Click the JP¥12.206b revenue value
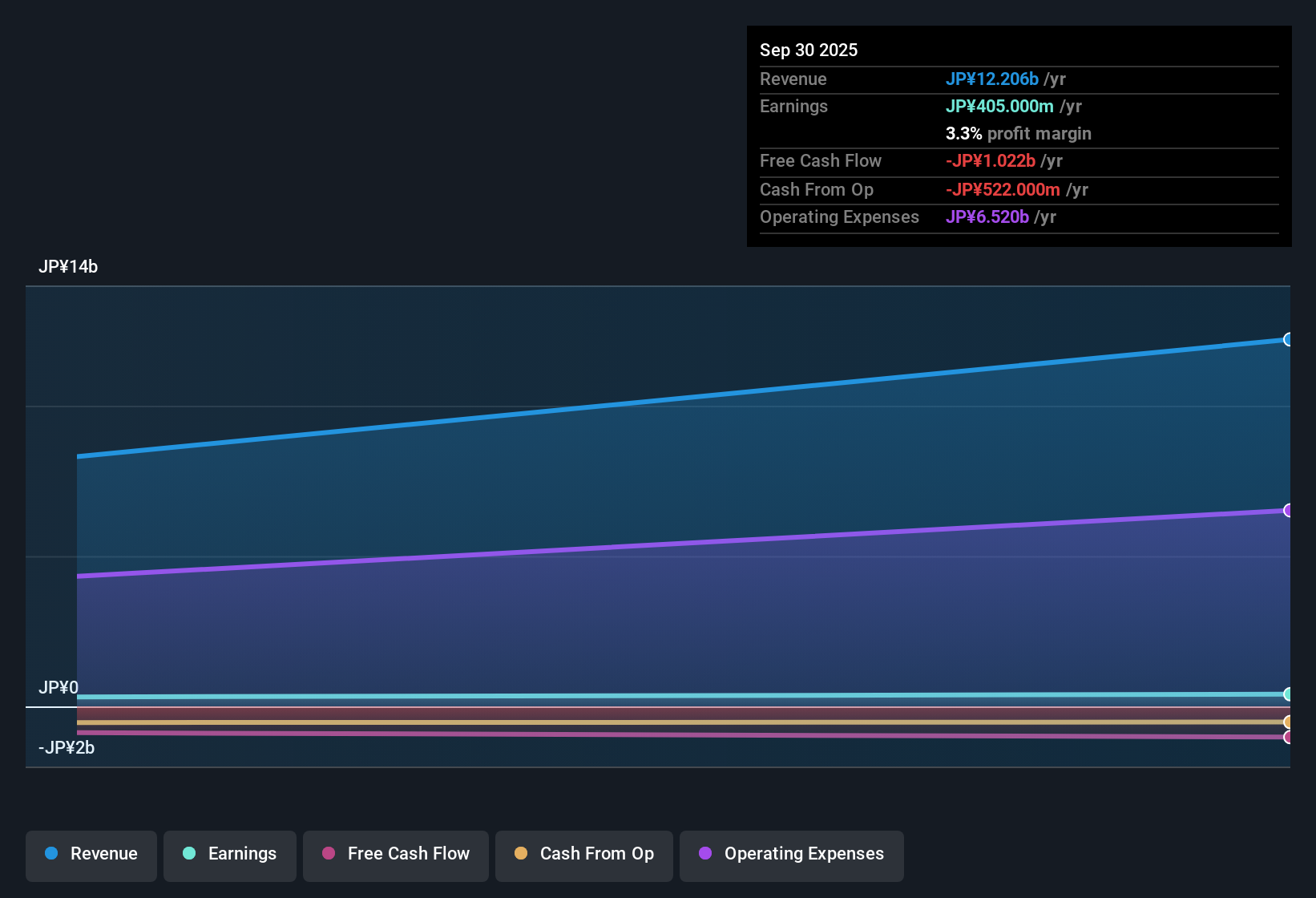 992,79
